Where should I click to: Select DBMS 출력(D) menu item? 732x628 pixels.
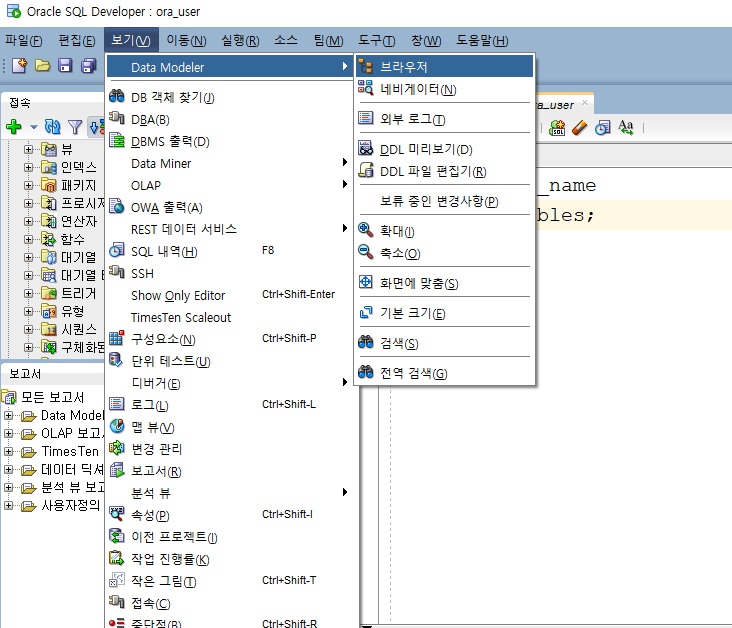(229, 141)
